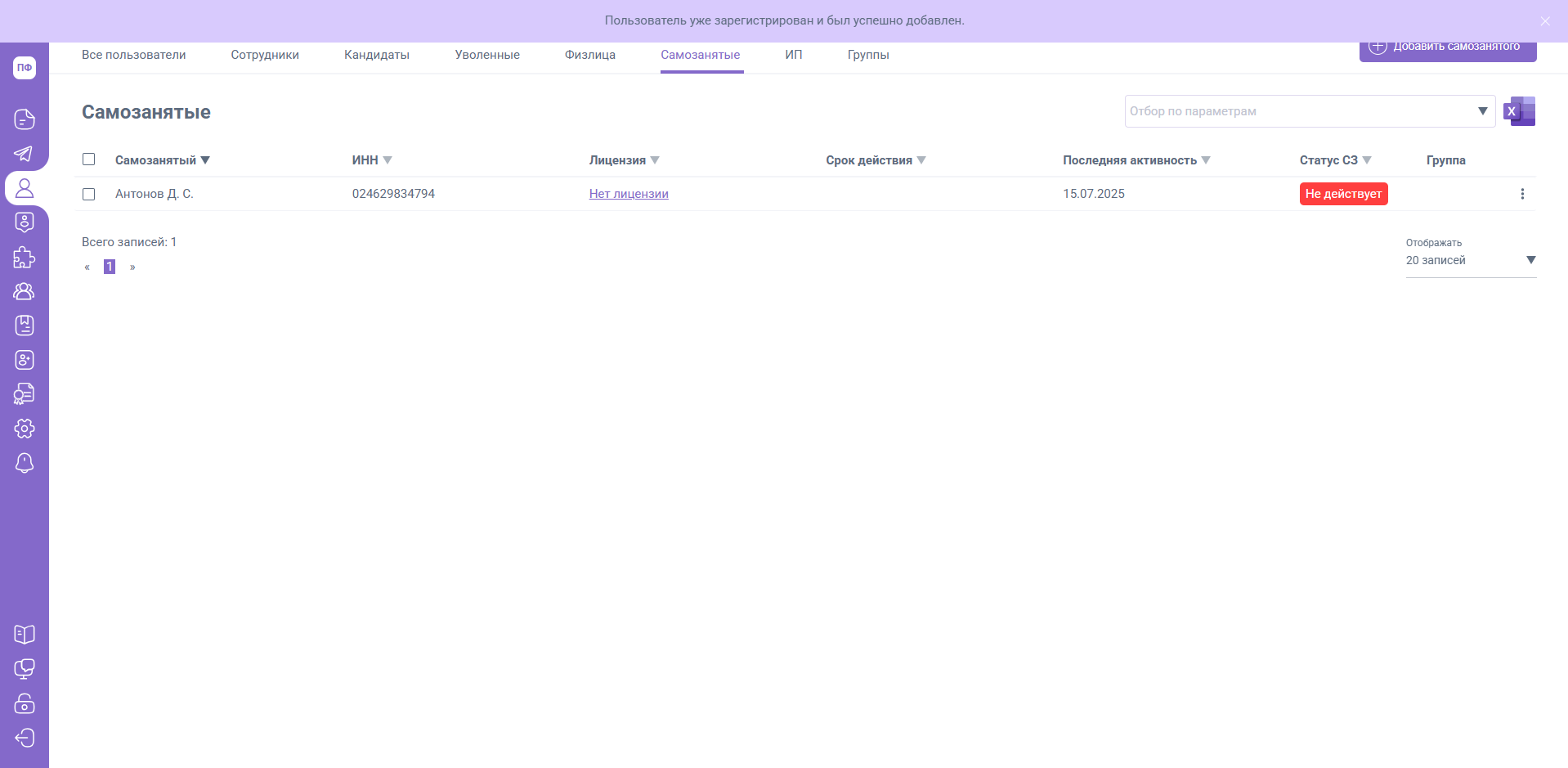Open the book guide icon in sidebar
Viewport: 1568px width, 768px height.
click(x=24, y=635)
